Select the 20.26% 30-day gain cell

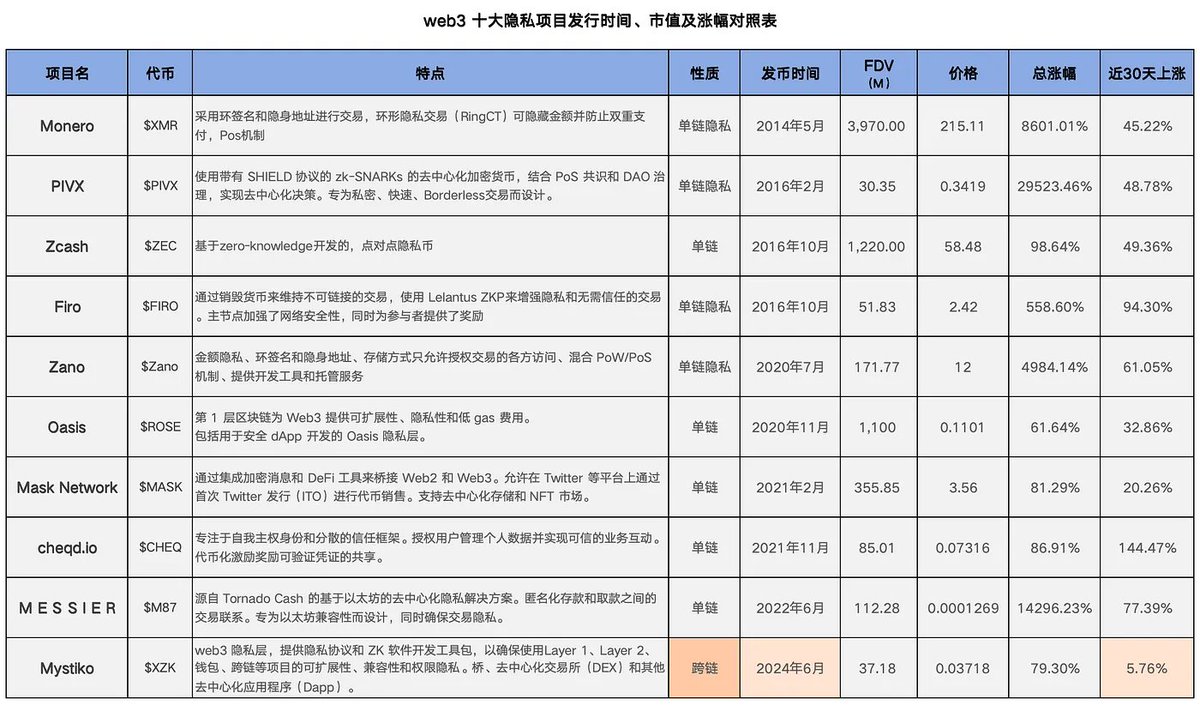tap(1147, 487)
